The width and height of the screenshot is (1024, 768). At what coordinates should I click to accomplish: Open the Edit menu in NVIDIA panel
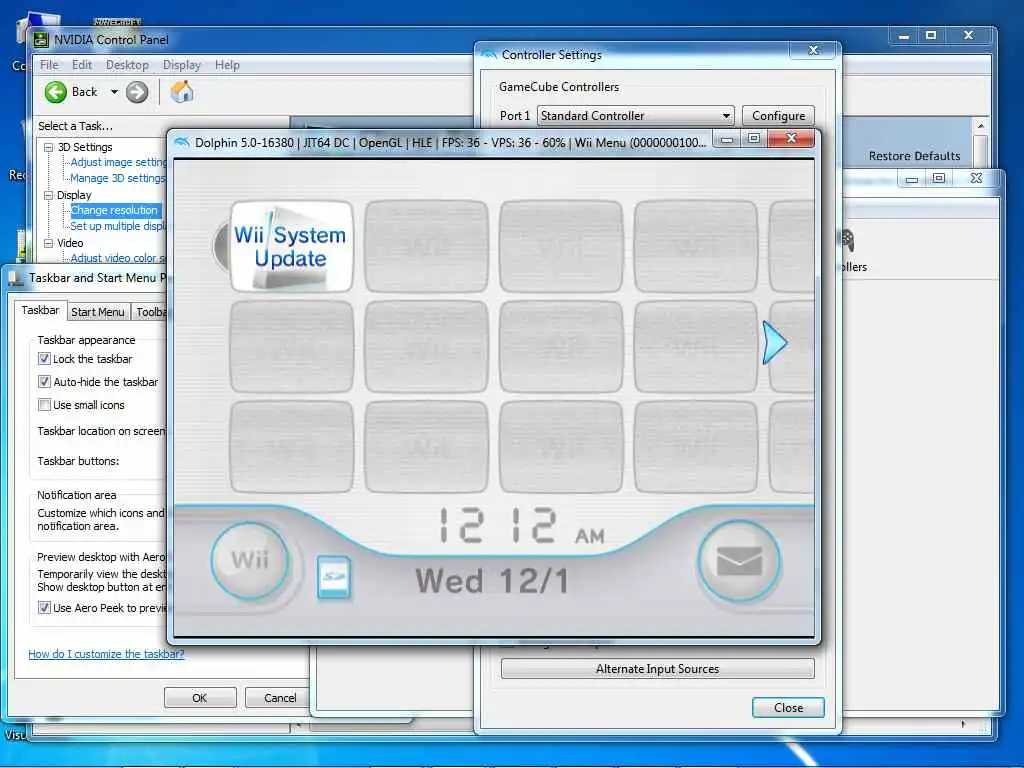(x=82, y=65)
